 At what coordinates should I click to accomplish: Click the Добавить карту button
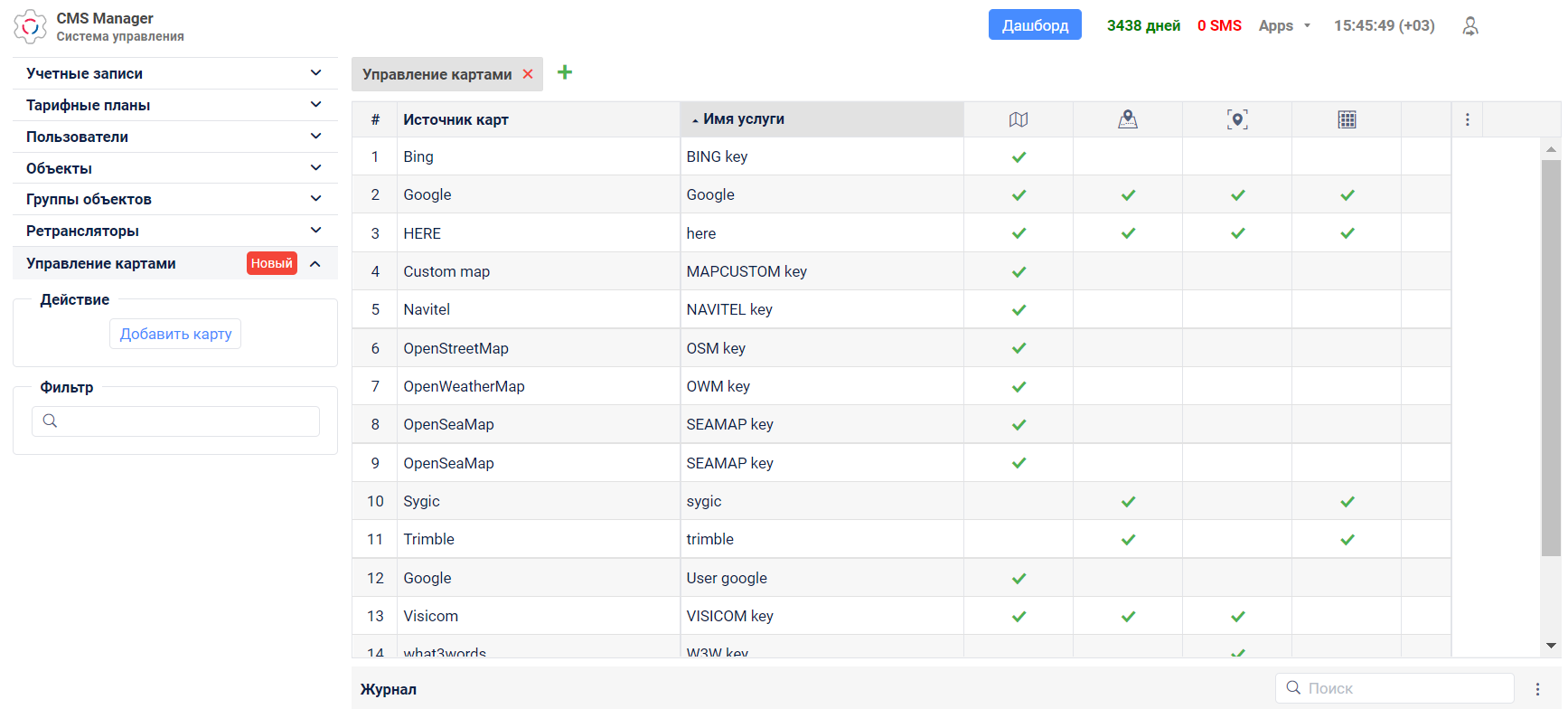point(175,334)
